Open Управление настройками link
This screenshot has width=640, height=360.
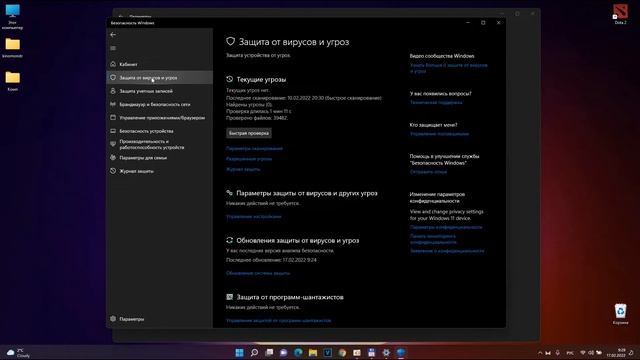[x=253, y=216]
